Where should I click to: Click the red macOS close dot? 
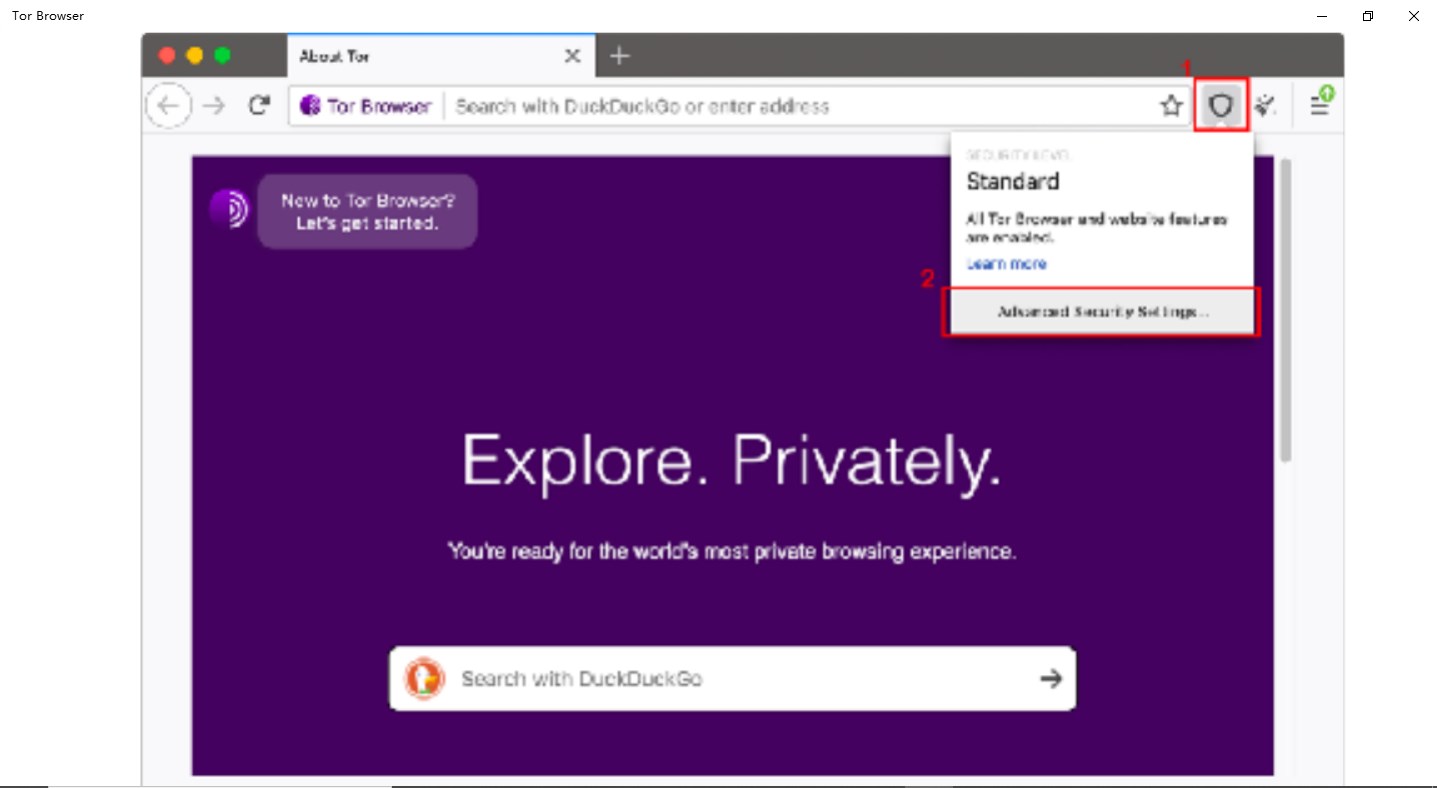167,55
